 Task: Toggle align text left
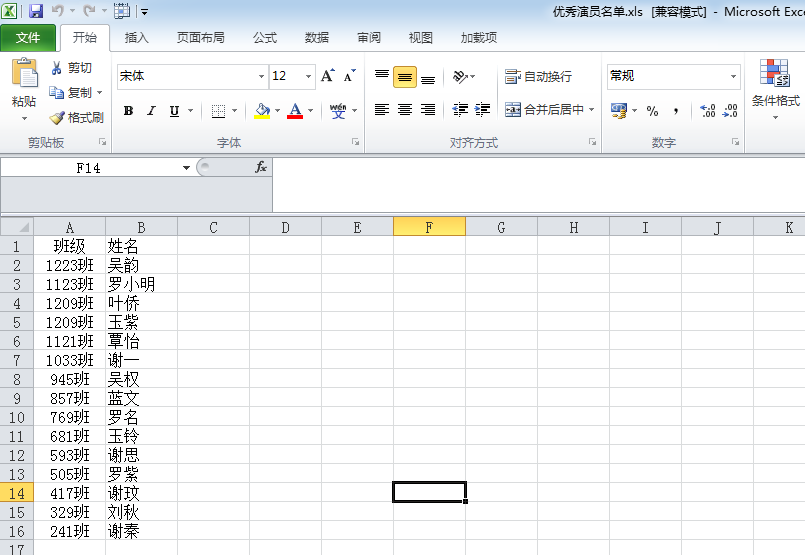[x=381, y=109]
